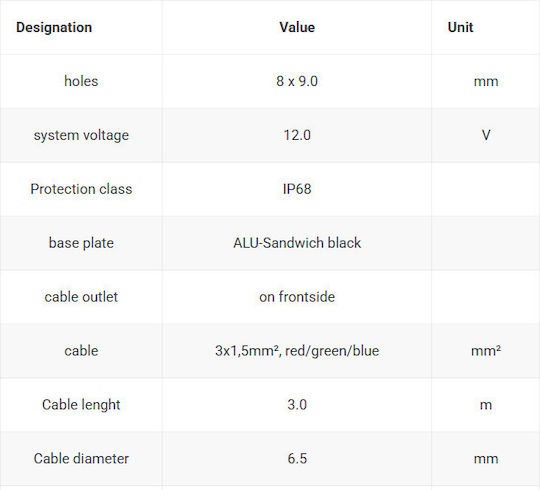Screen dimensions: 540x490
Task: Click the on frontside value
Action: click(297, 297)
